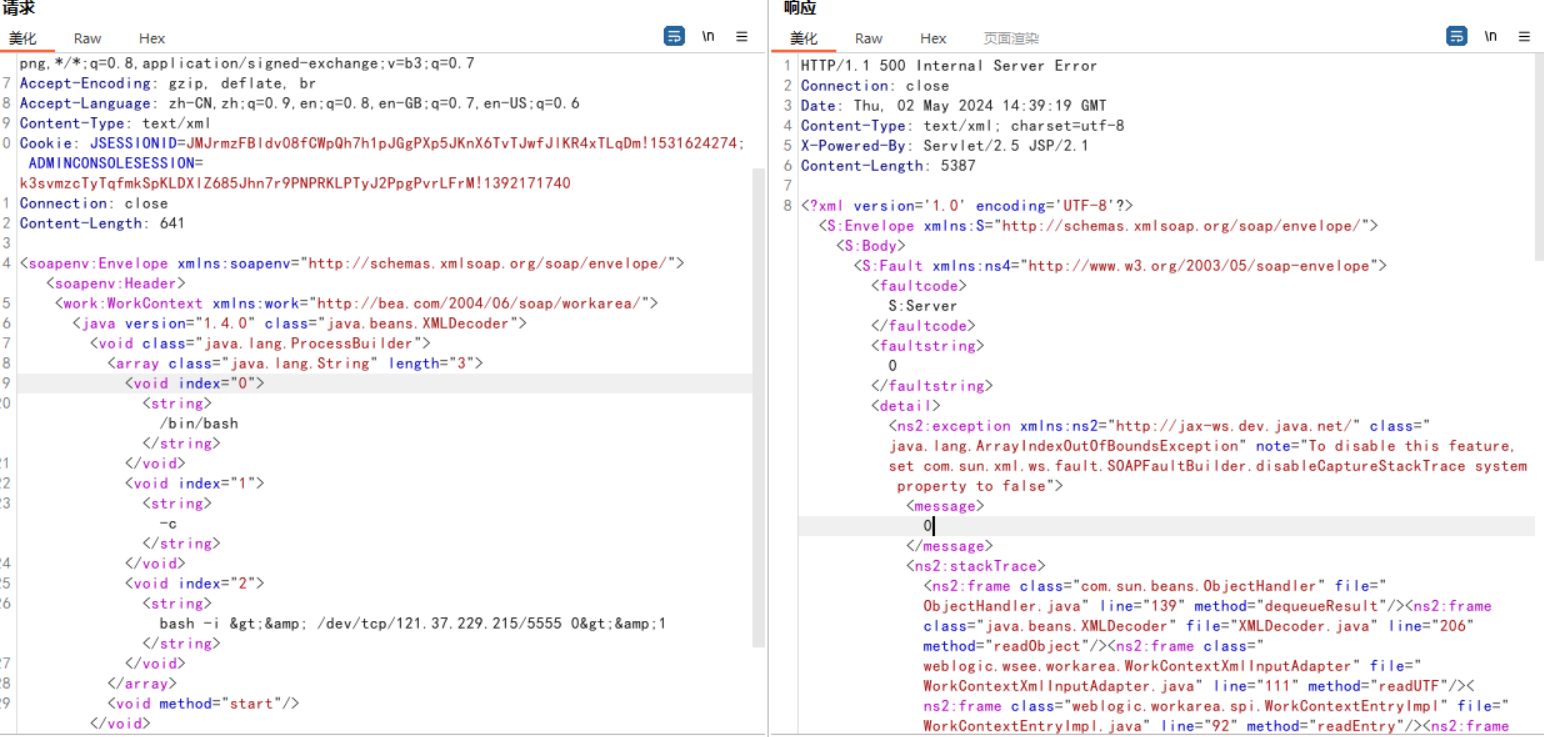The image size is (1544, 737).
Task: Open the 页面渲染 render tab
Action: [x=1011, y=38]
